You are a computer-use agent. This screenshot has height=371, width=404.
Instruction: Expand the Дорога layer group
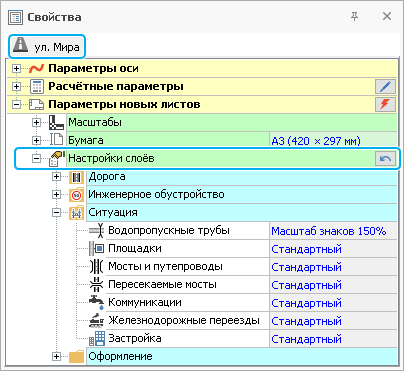click(x=56, y=177)
